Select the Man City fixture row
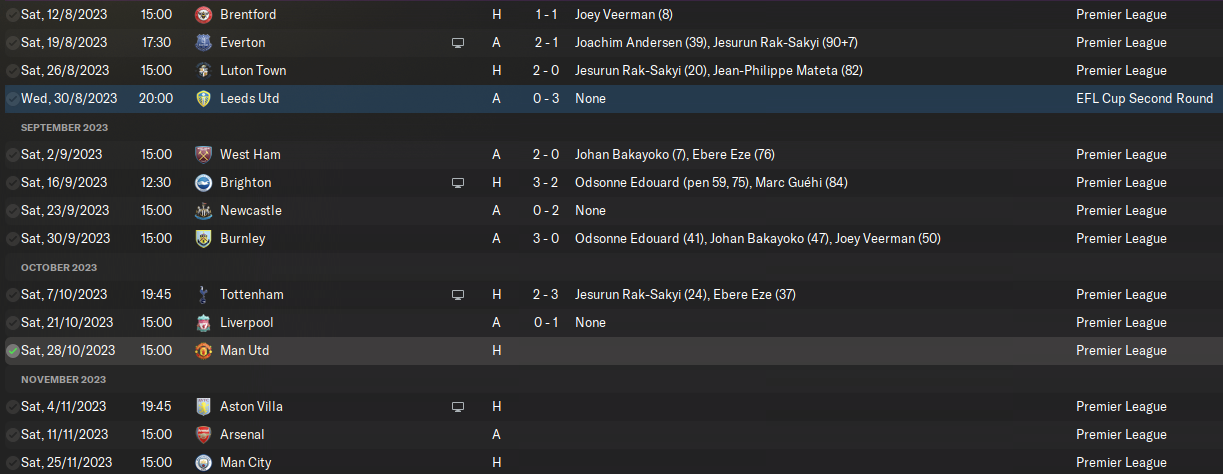 coord(611,463)
